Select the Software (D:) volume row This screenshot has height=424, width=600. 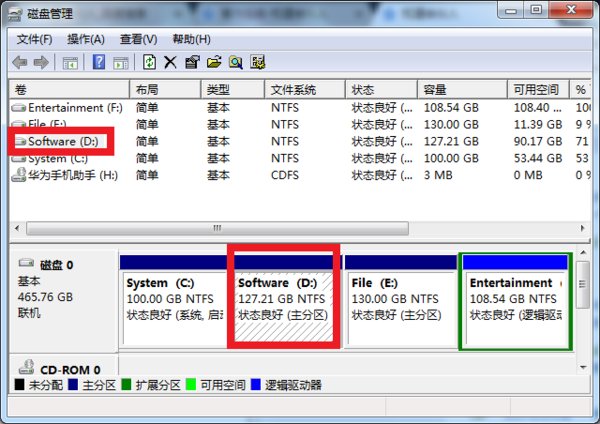click(x=300, y=142)
